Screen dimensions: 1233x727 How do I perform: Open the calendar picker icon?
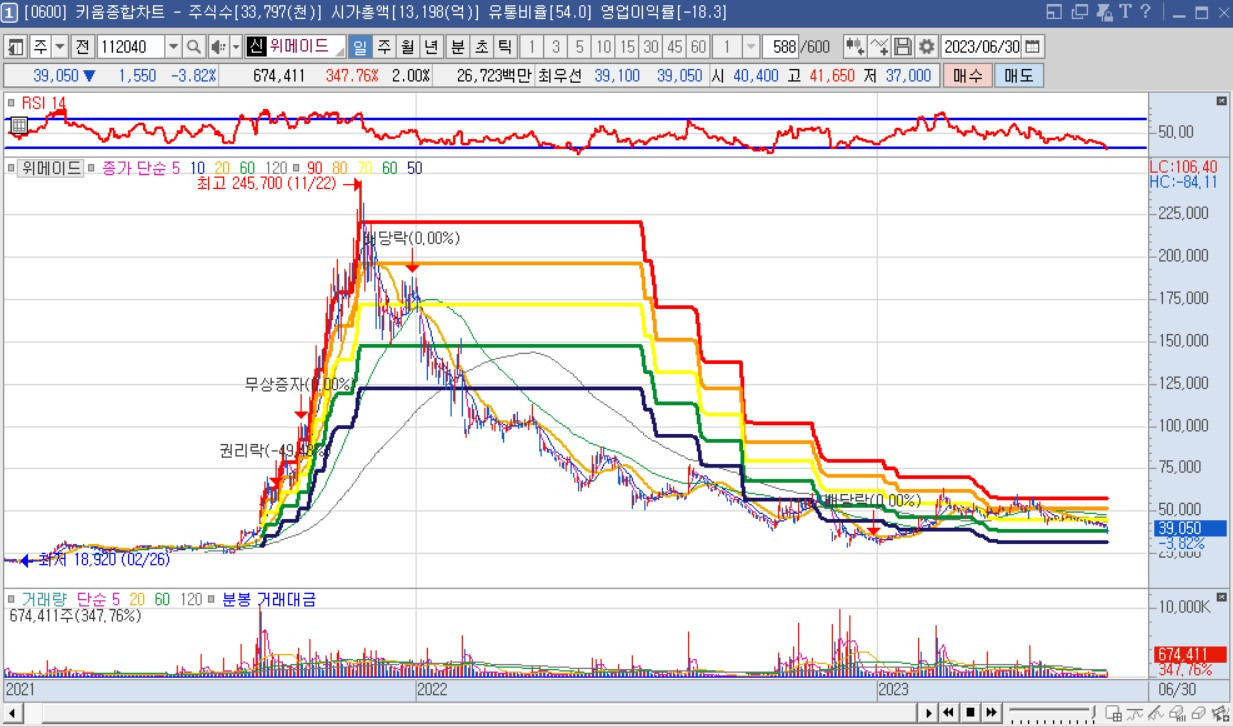coord(1033,47)
